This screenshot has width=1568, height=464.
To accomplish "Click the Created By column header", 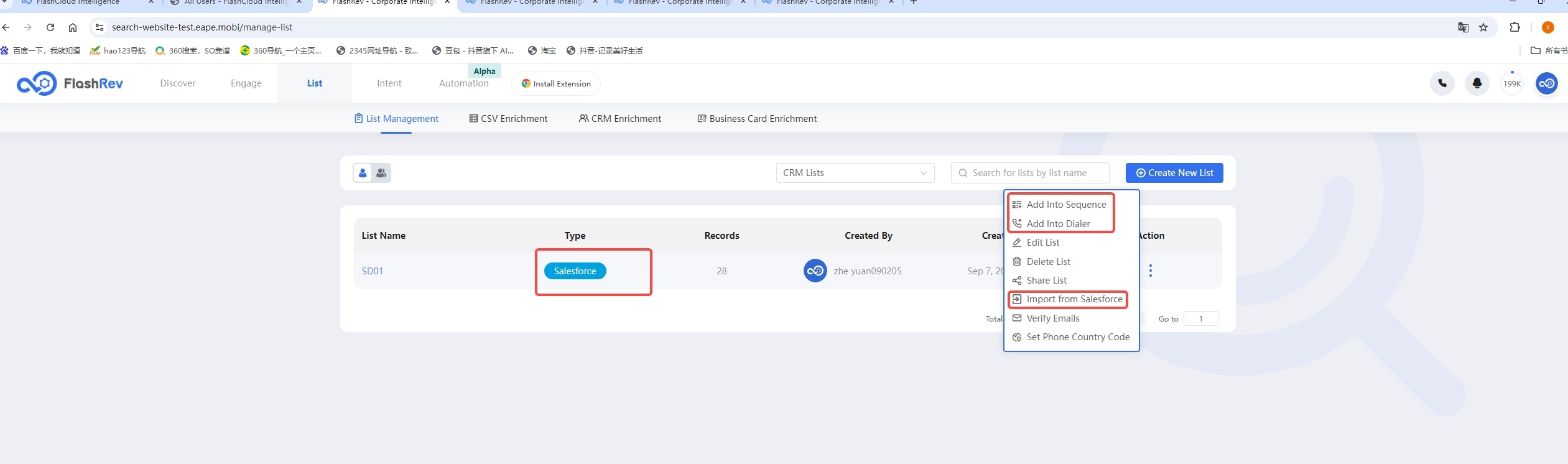I will click(x=868, y=236).
